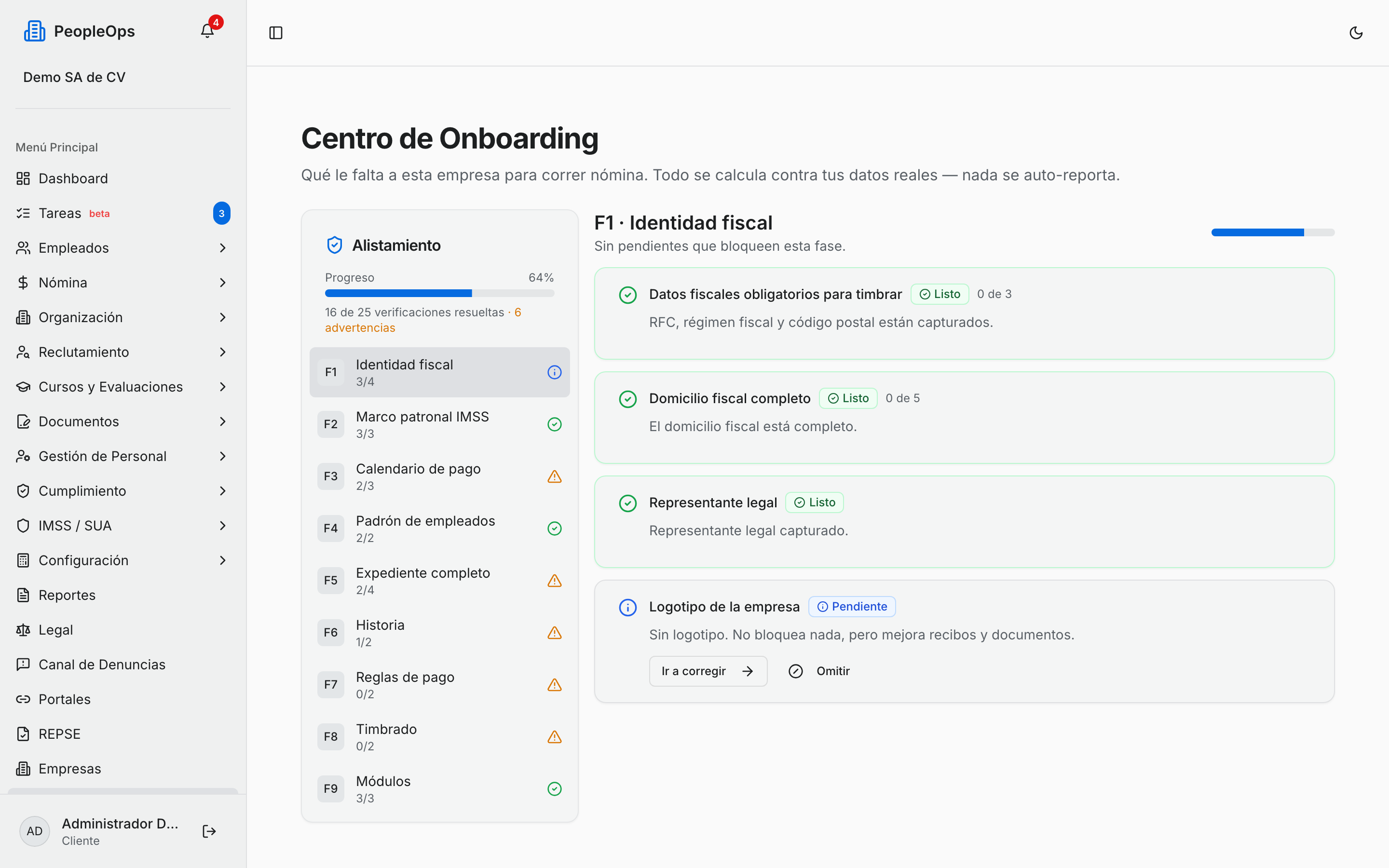Expand the Cumplimiento submenu chevron

point(223,491)
